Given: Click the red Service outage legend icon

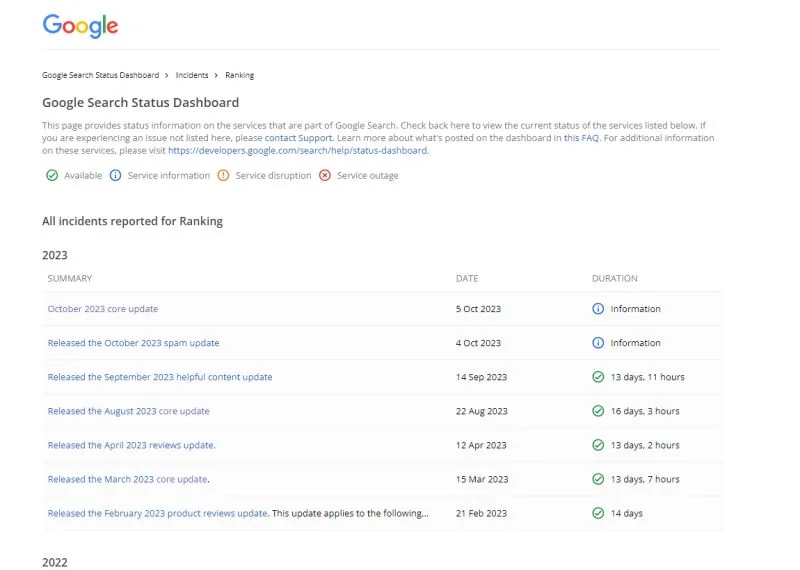Looking at the screenshot, I should pyautogui.click(x=324, y=176).
